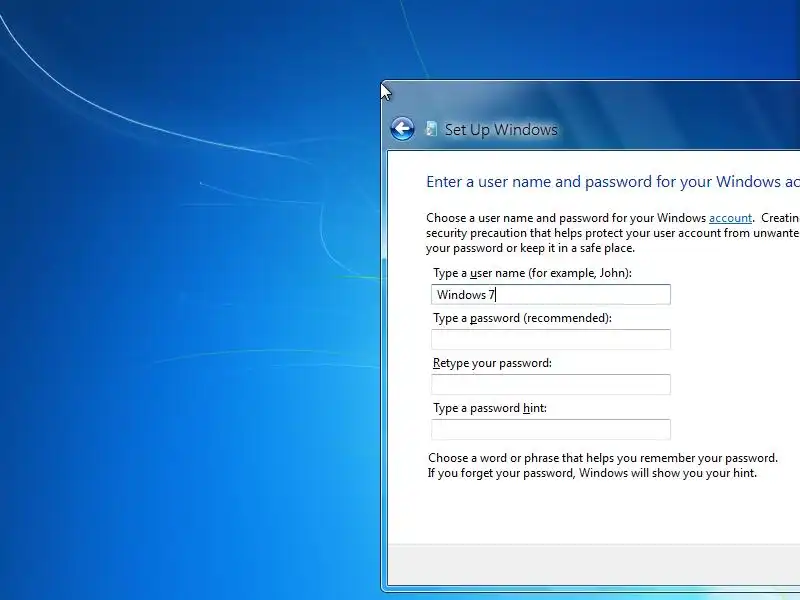Screen dimensions: 800x600
Task: Go back with the blue arrow button
Action: [x=402, y=129]
